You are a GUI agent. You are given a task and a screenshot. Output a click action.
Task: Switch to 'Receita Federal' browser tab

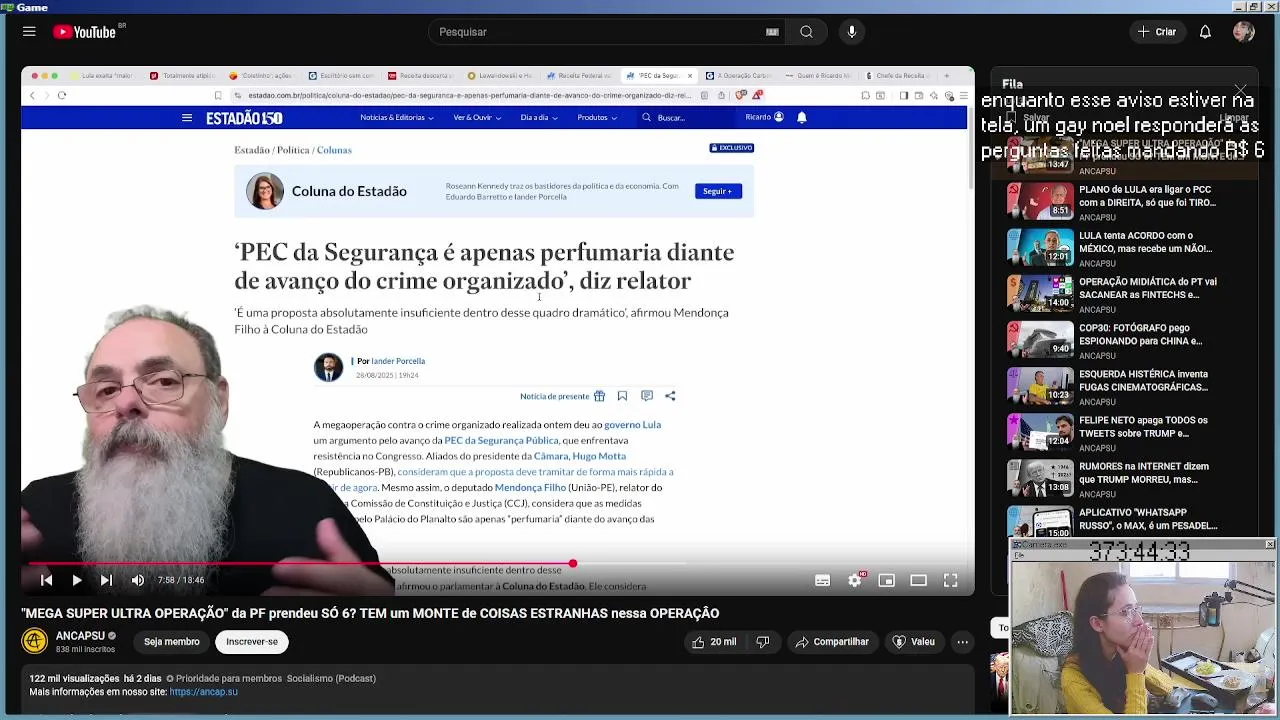point(580,76)
